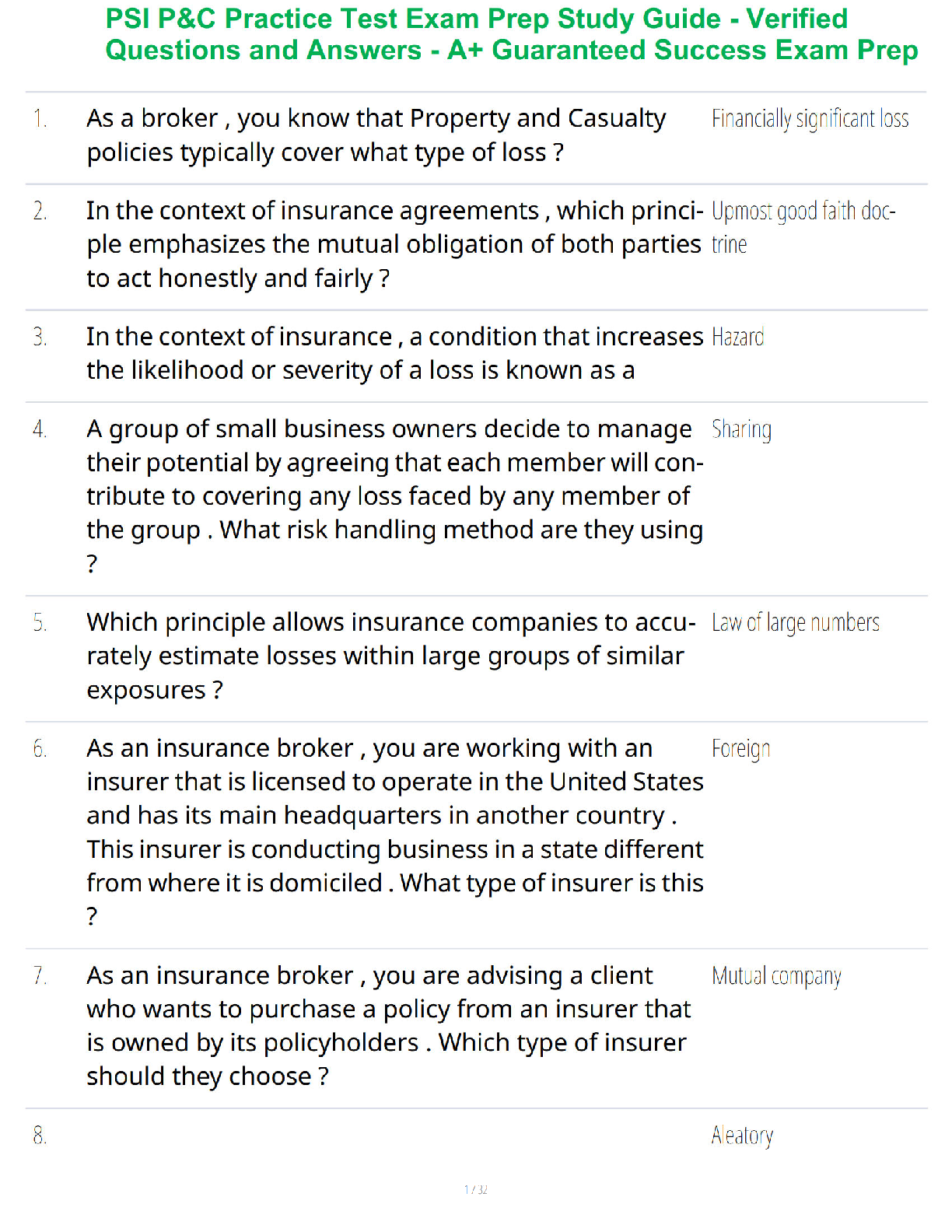Click question 3 text about likelihood of loss
The image size is (952, 1232).
pos(395,354)
